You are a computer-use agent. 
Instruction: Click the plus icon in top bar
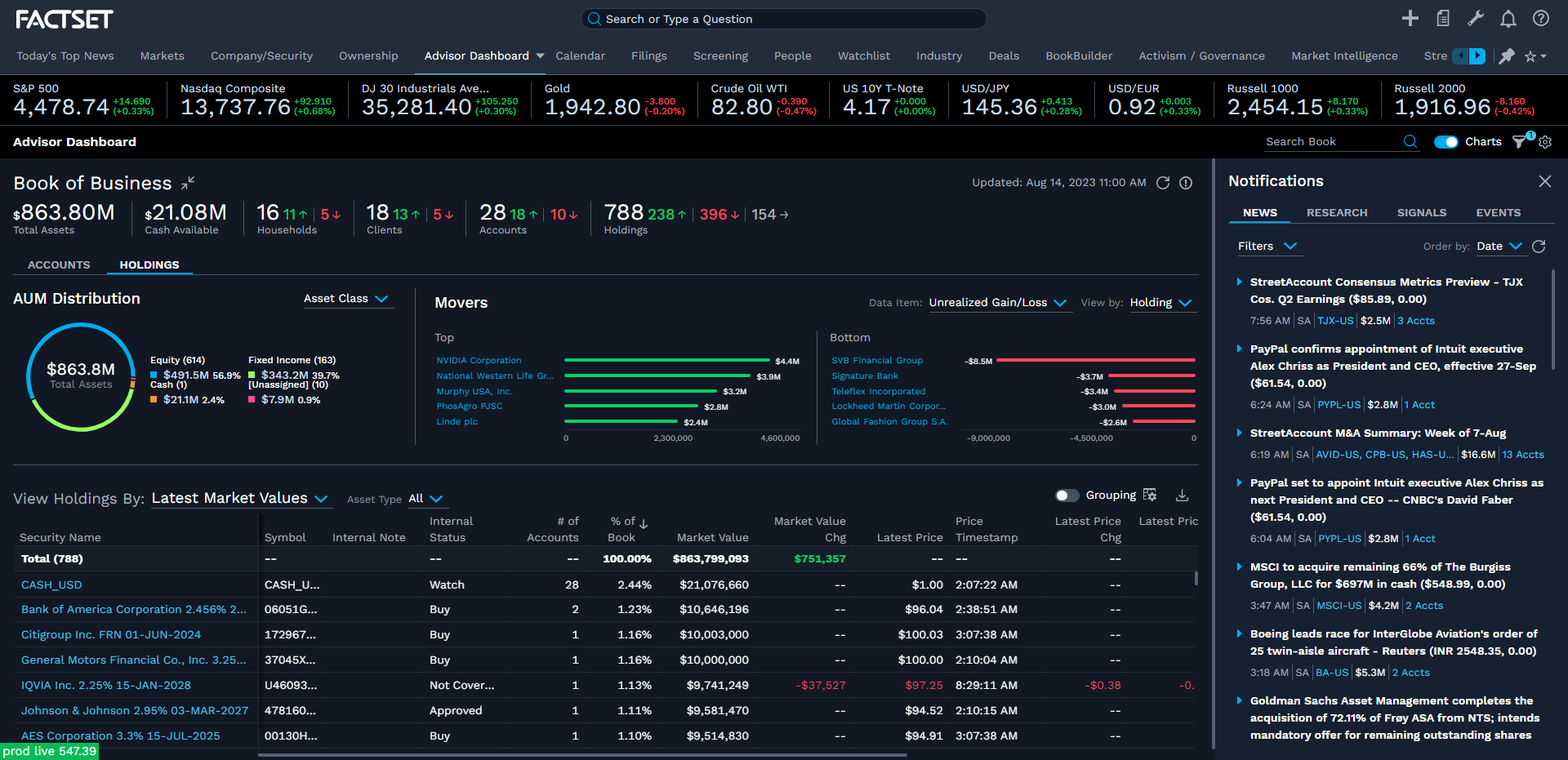(1410, 19)
